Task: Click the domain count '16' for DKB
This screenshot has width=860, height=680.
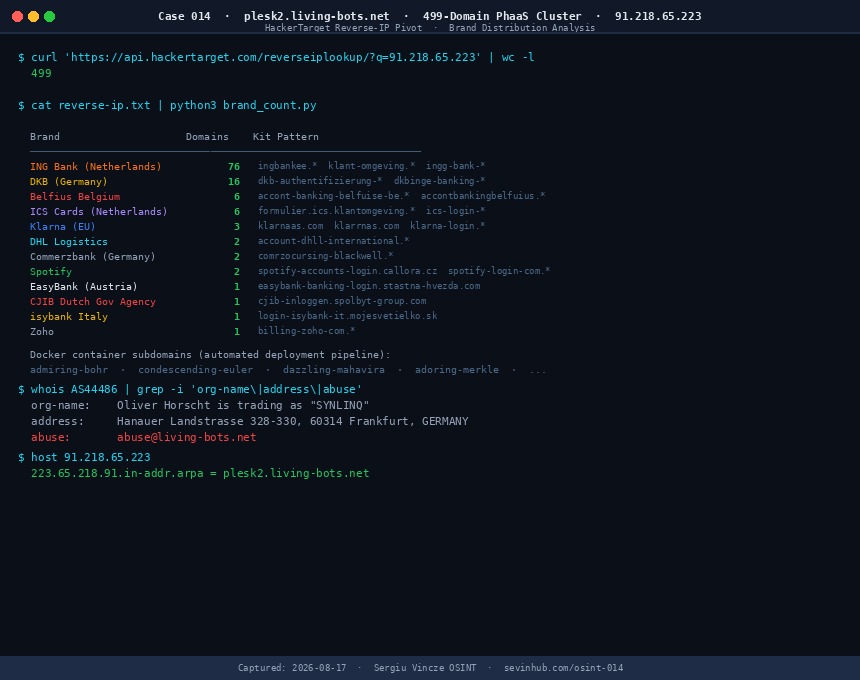Action: [x=234, y=182]
